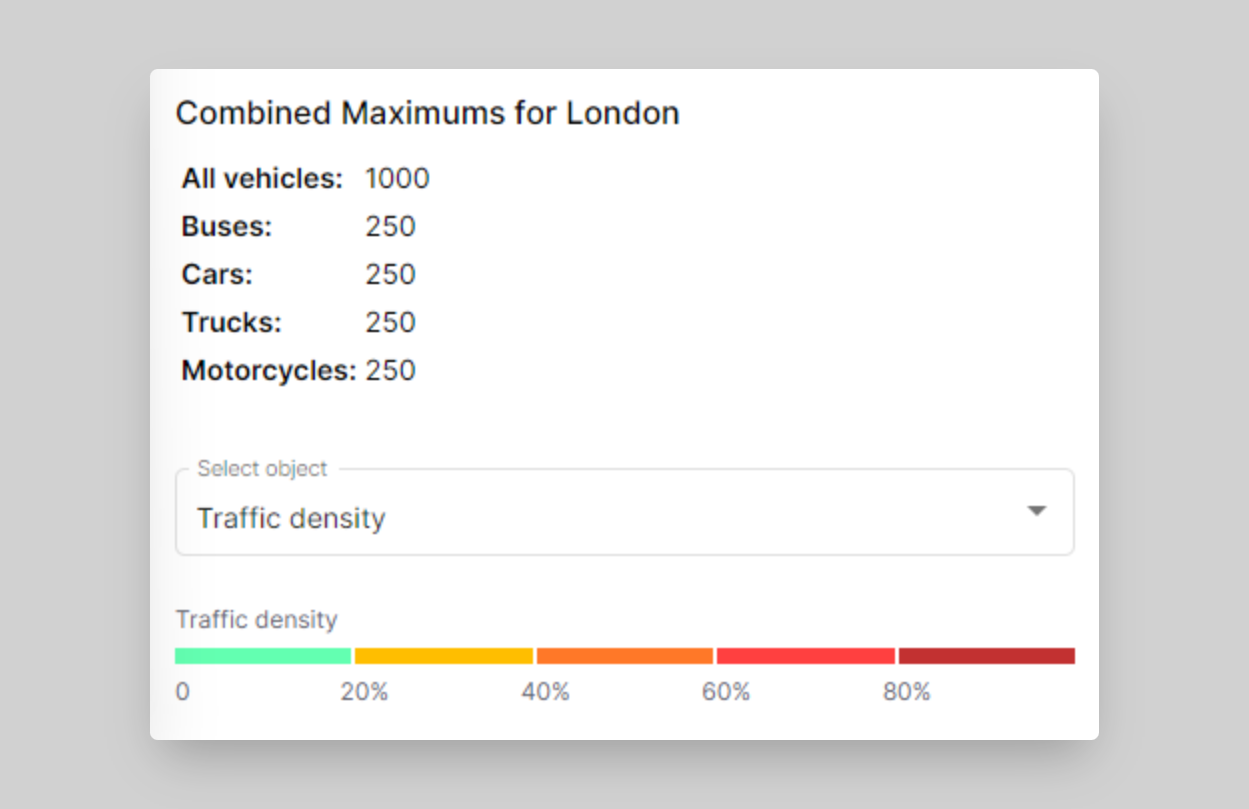
Task: Select the green segment of the density scale
Action: 263,655
